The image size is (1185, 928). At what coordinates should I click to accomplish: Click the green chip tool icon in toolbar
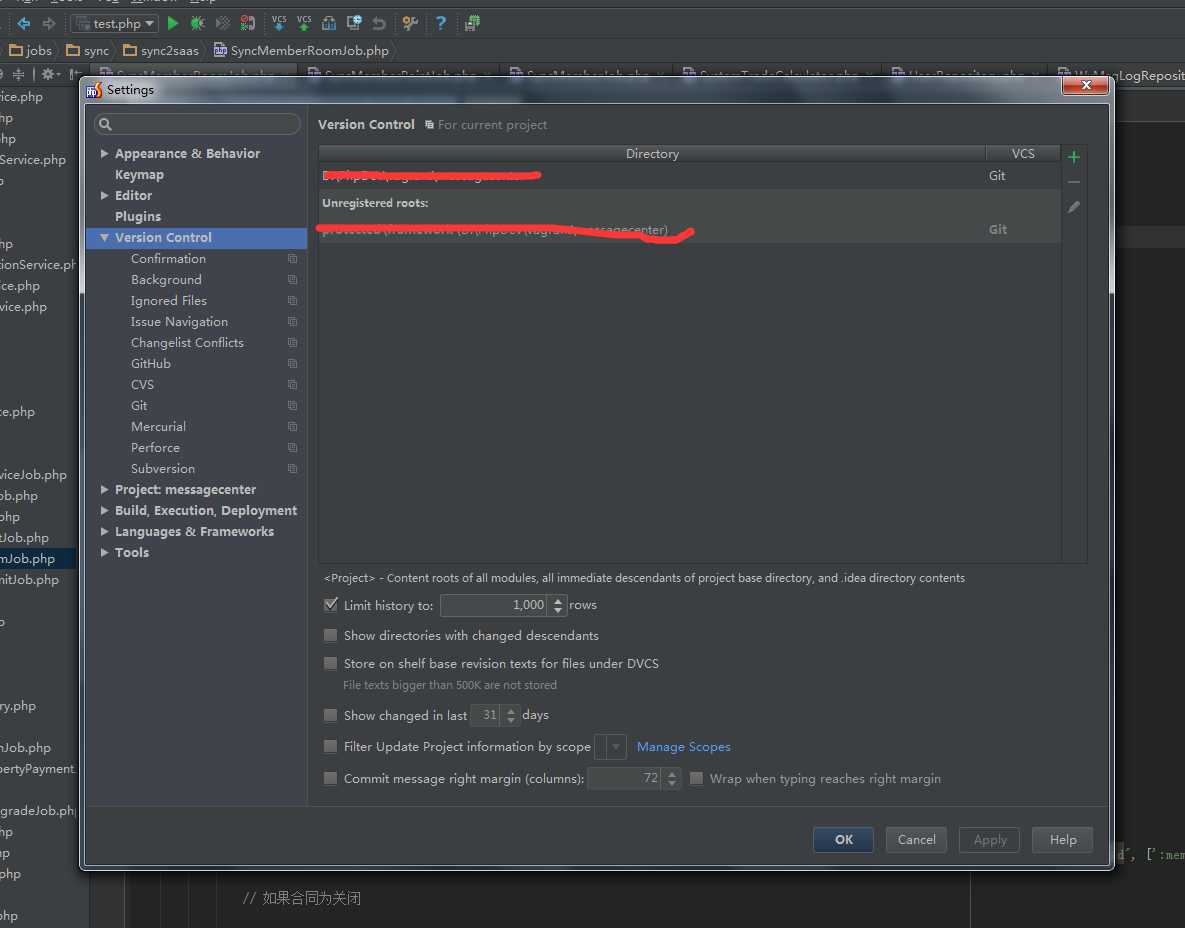pos(472,23)
